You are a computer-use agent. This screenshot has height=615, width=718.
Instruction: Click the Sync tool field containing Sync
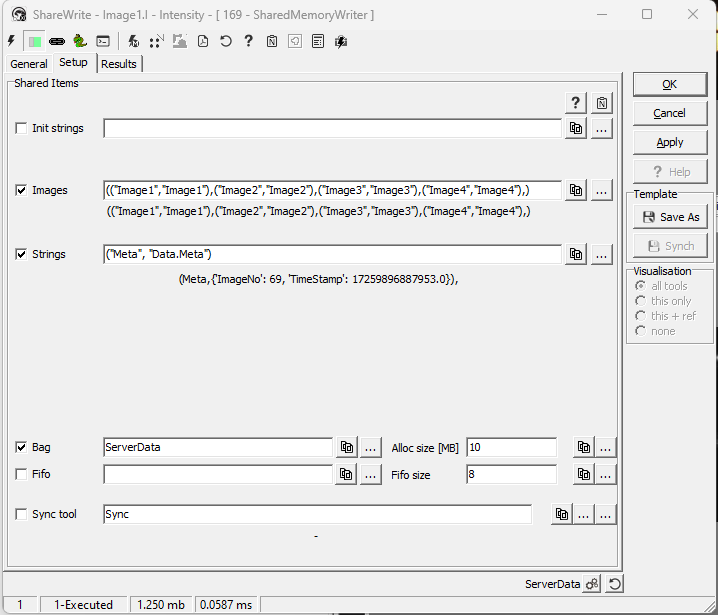click(x=318, y=514)
